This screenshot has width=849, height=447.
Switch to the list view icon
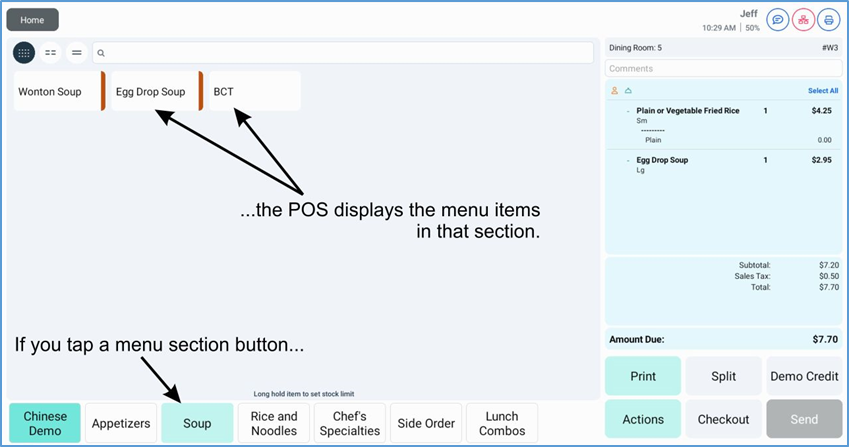point(77,53)
